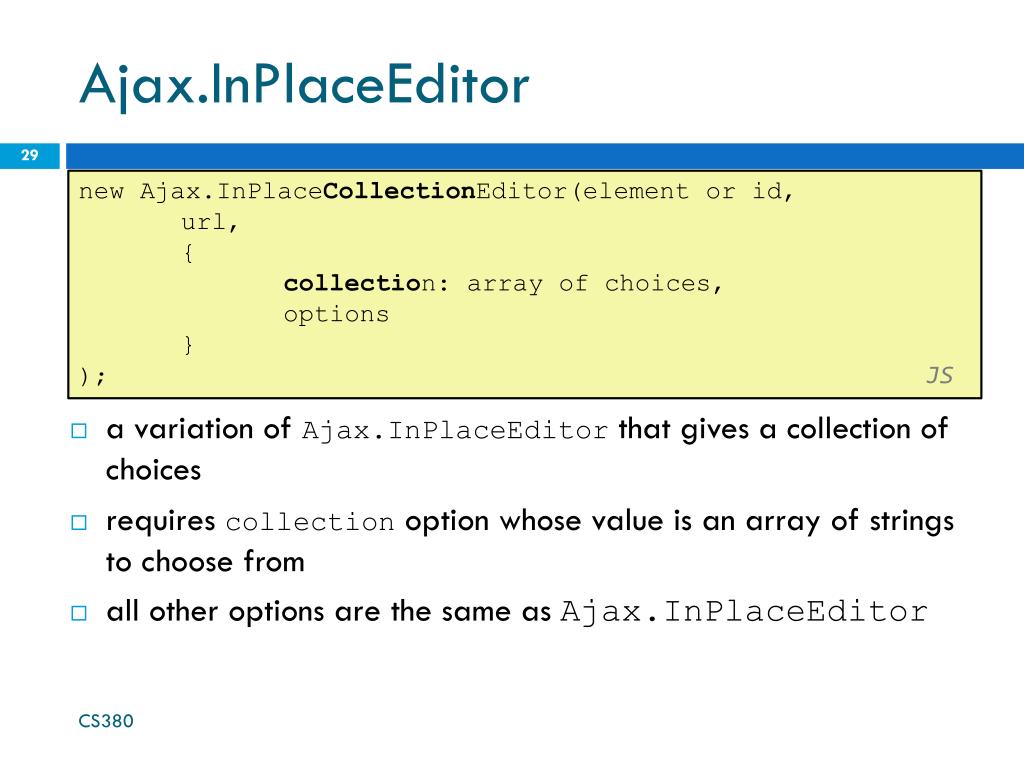
Task: Click the slide title Ajax.InPlaceEditor
Action: pyautogui.click(x=304, y=86)
